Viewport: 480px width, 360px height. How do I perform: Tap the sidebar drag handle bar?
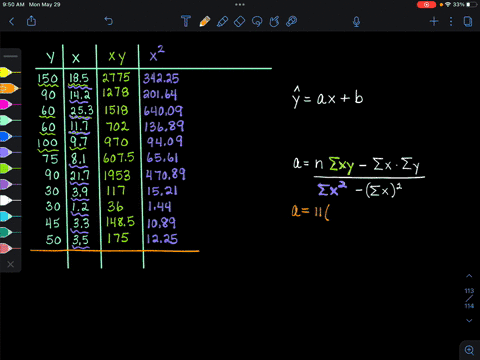click(x=10, y=56)
